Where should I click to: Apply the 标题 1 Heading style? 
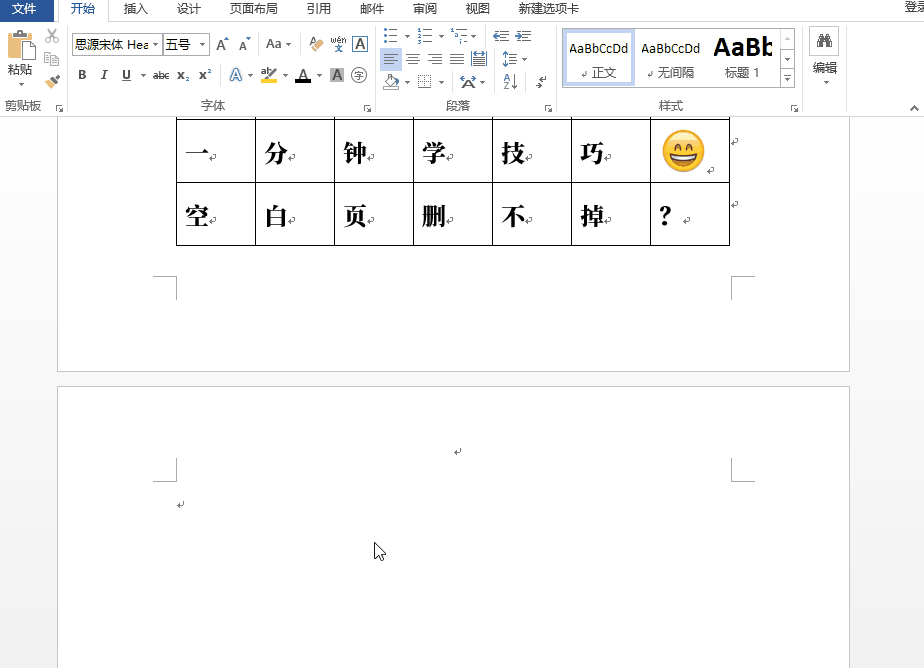pyautogui.click(x=742, y=58)
